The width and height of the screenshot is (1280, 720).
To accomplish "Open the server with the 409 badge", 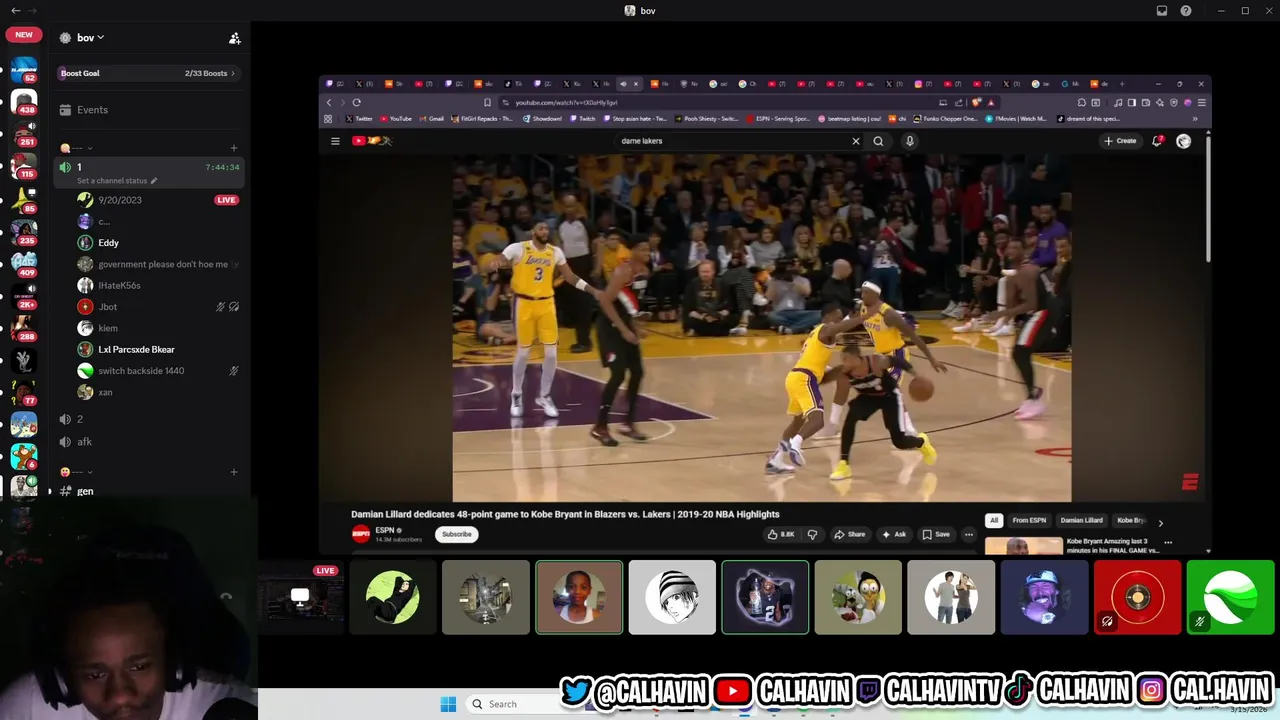I will pos(24,264).
